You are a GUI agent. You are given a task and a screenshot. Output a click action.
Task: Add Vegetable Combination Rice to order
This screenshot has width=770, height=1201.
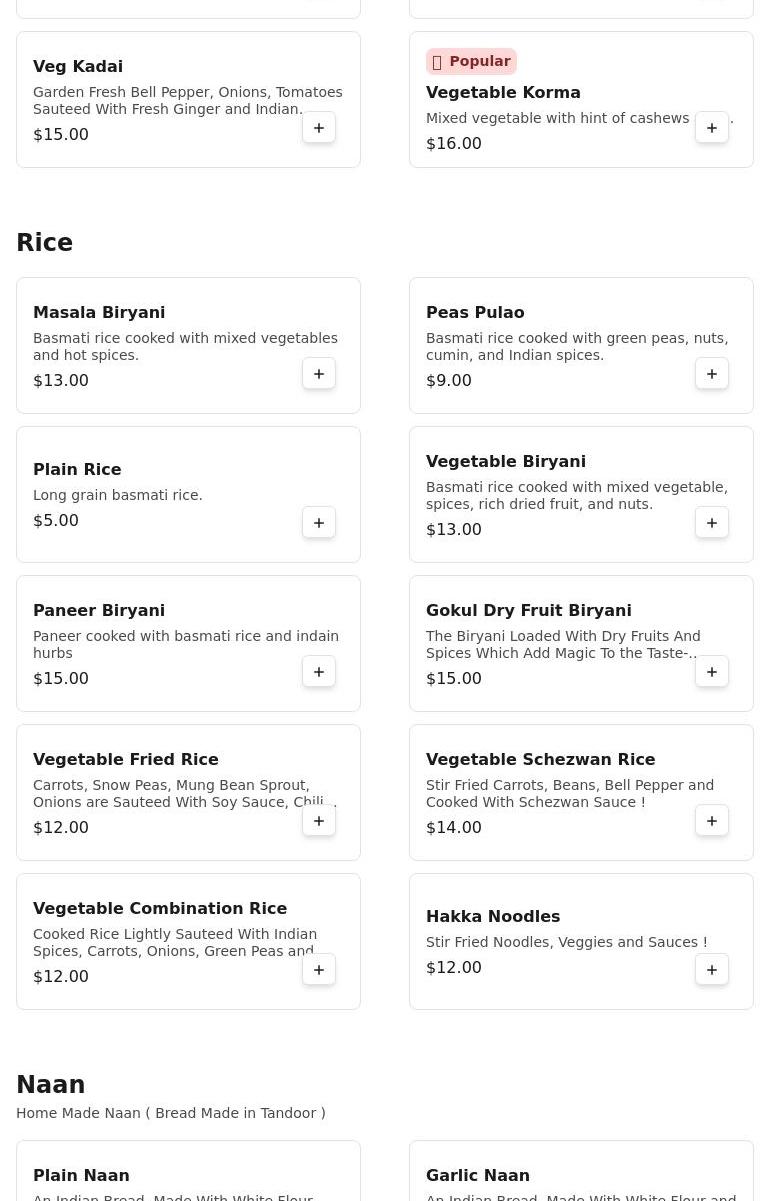coord(319,970)
